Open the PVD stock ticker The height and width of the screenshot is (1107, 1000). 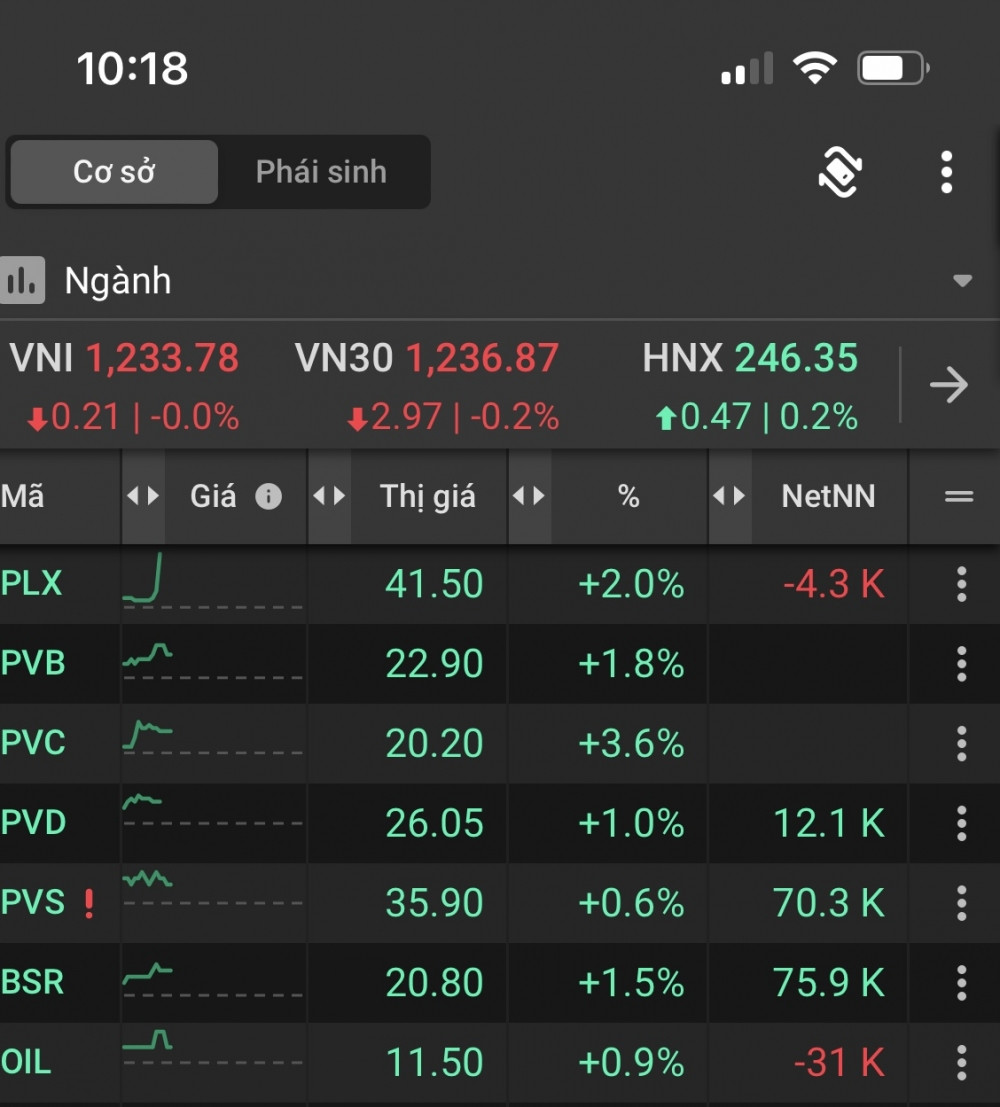coord(34,823)
